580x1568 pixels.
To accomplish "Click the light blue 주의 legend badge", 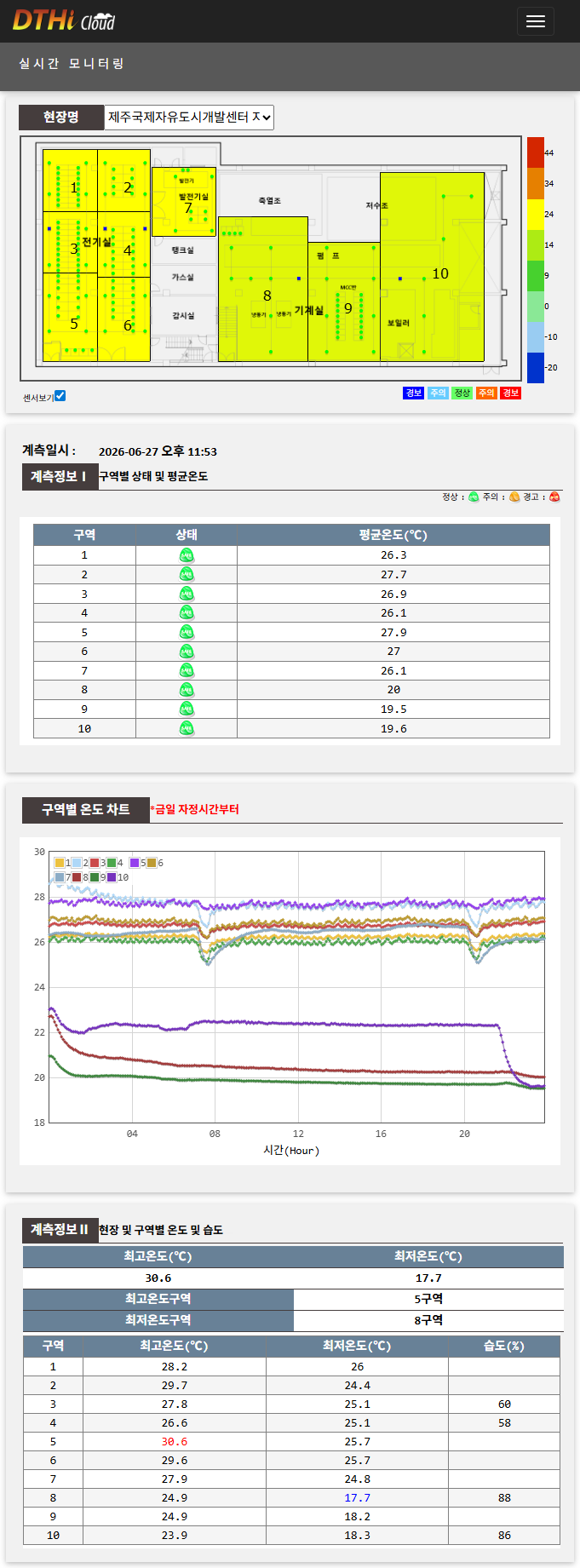I will 438,393.
